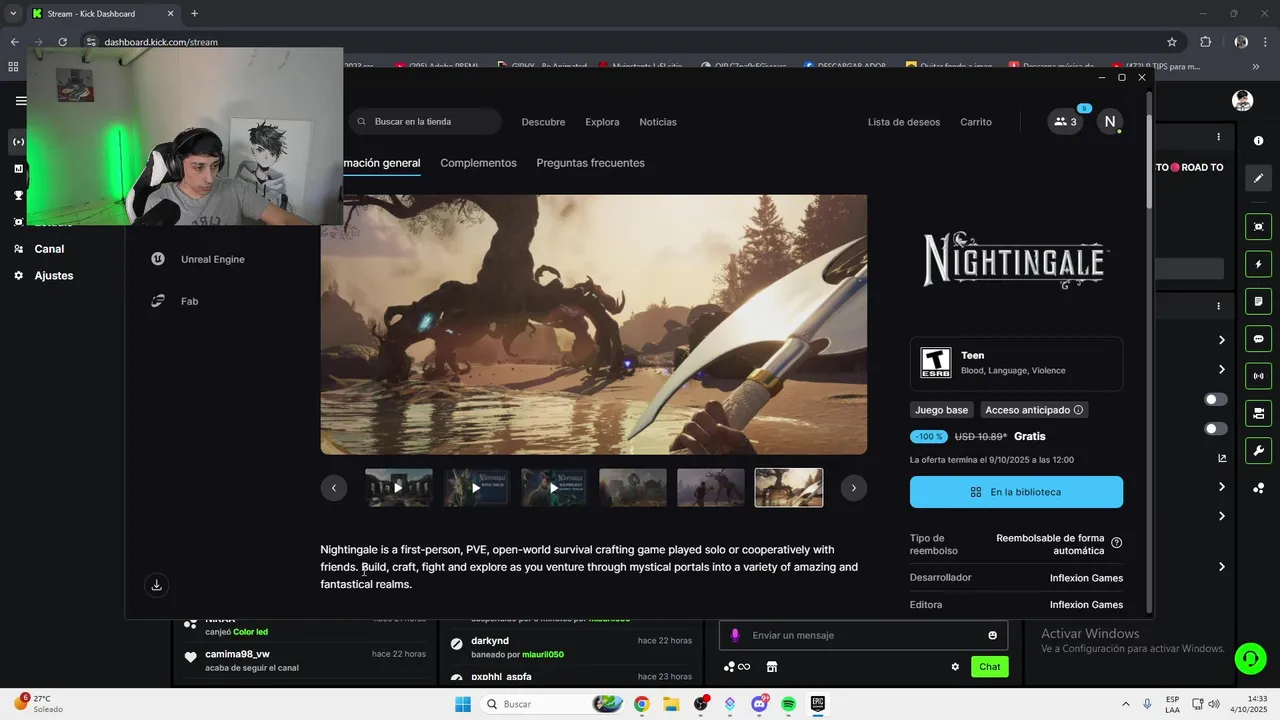
Task: Open the lower three-dot panel menu
Action: click(1218, 306)
